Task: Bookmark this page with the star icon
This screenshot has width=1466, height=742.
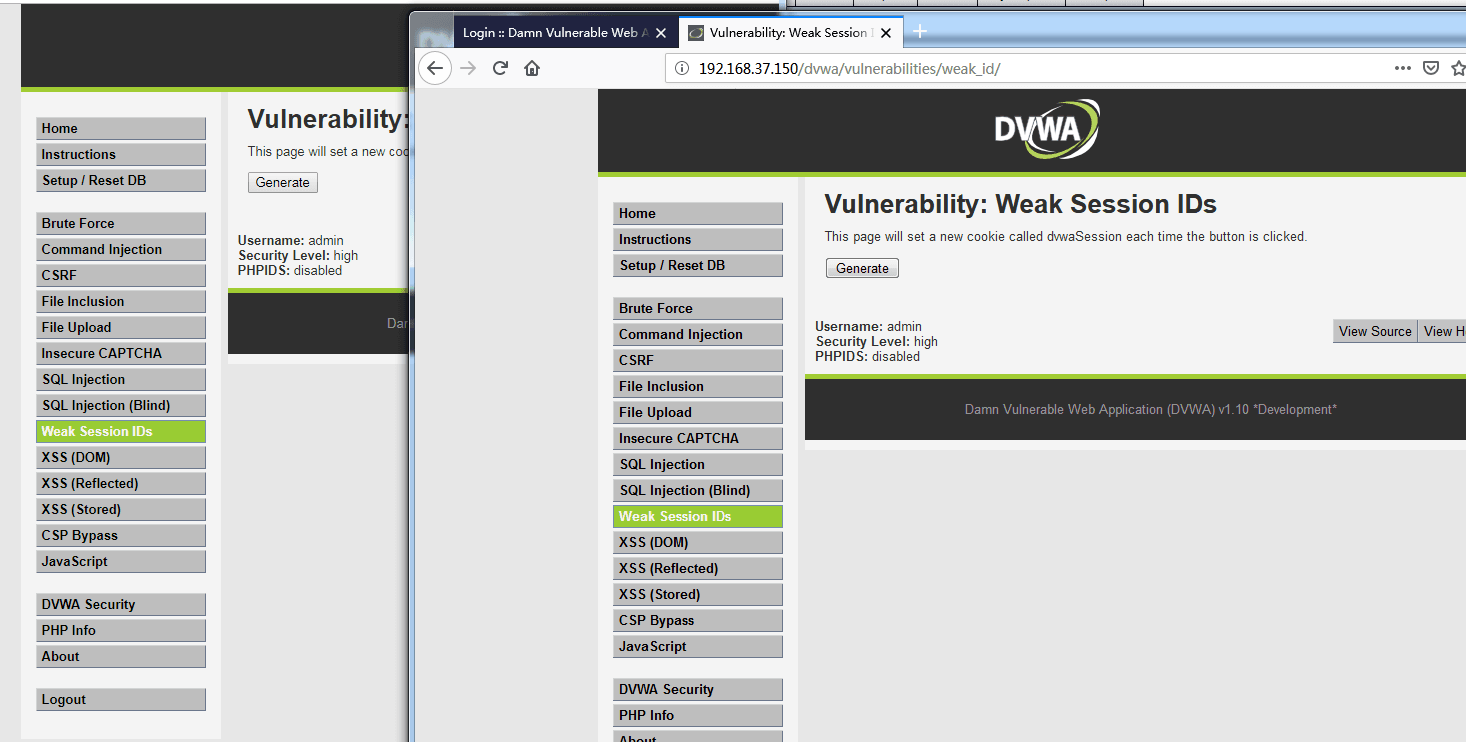Action: [x=1458, y=68]
